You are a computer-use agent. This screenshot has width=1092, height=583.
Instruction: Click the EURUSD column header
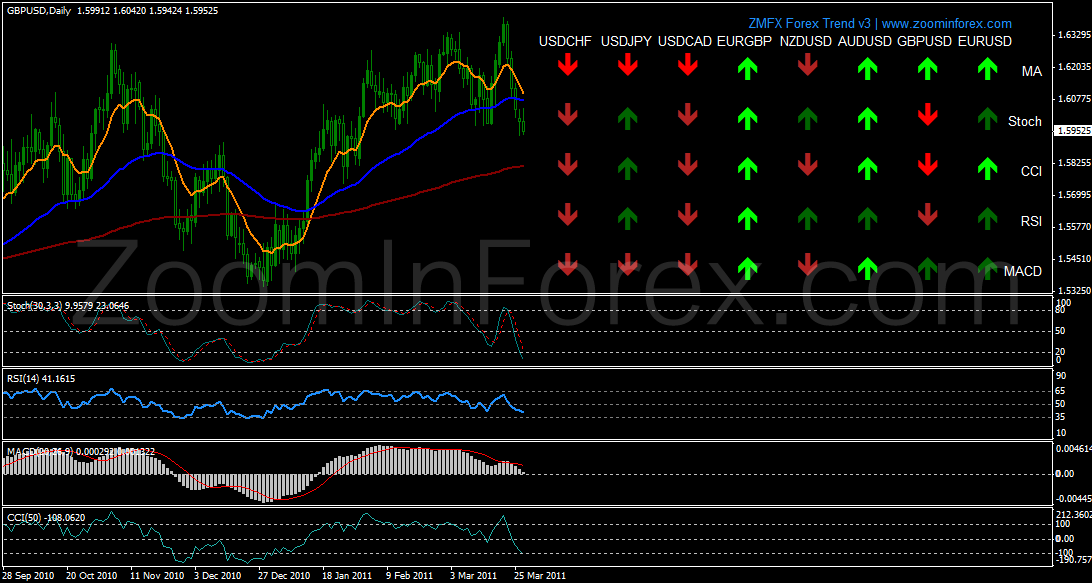point(985,42)
